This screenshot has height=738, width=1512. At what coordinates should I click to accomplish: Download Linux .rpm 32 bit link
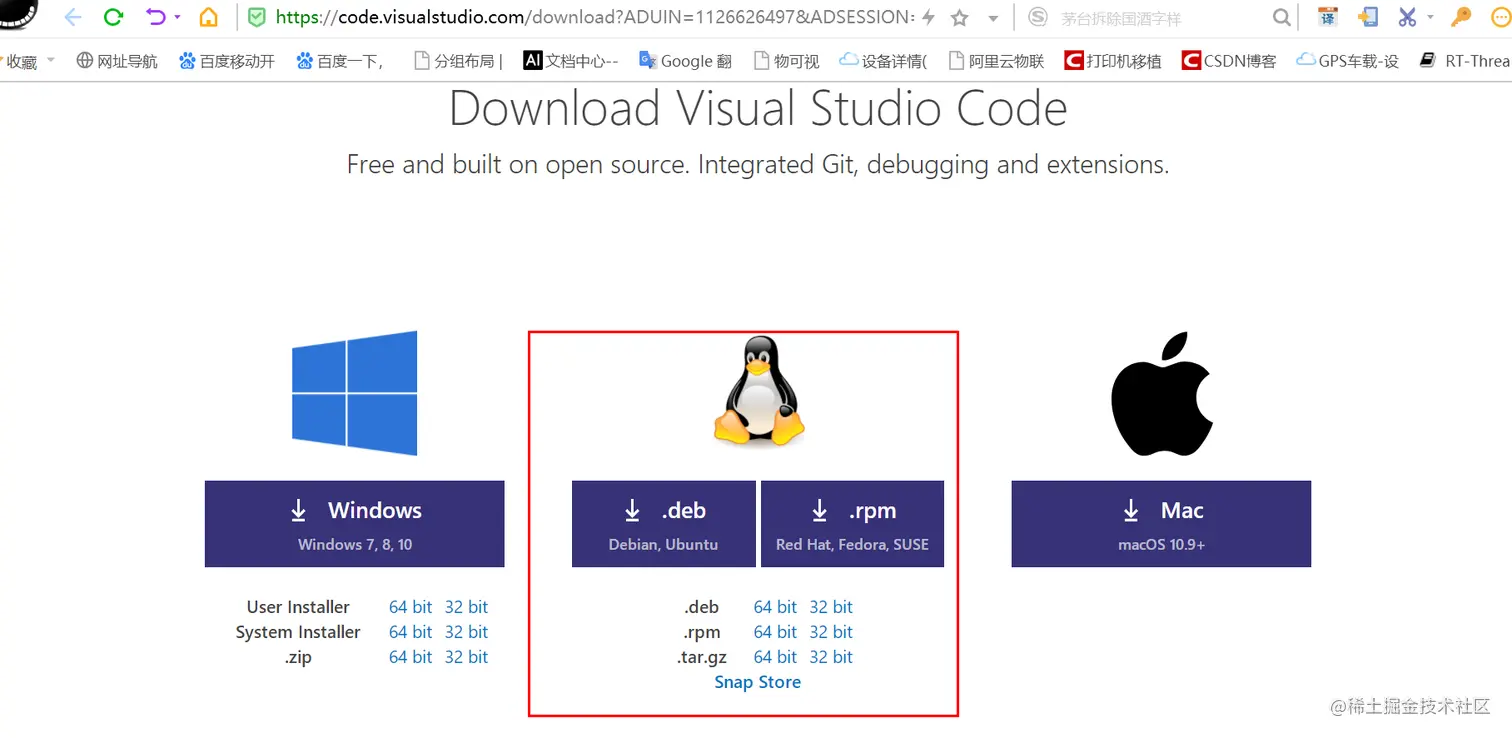pyautogui.click(x=831, y=632)
